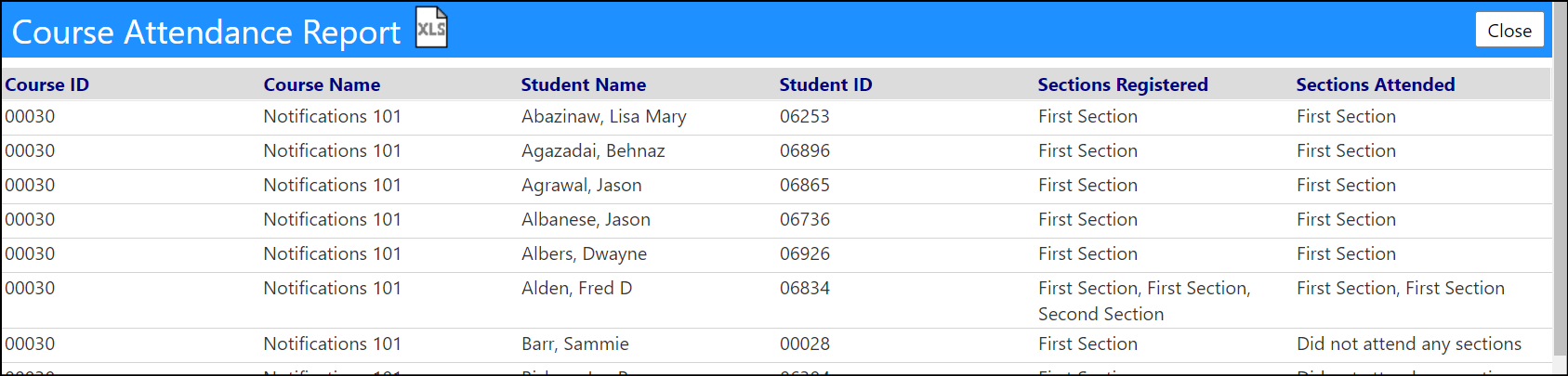This screenshot has width=1568, height=376.
Task: Select the Abazinaw, Lisa Mary student name
Action: 604,117
